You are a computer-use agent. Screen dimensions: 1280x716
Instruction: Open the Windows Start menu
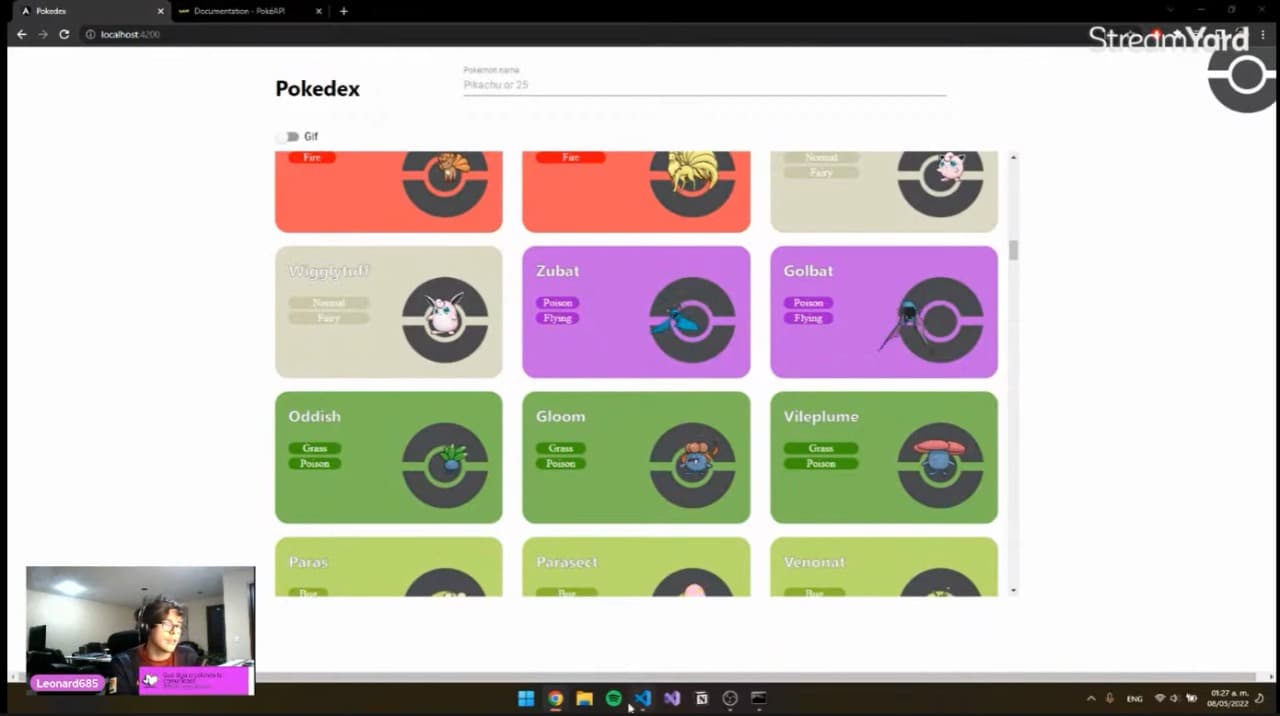526,699
